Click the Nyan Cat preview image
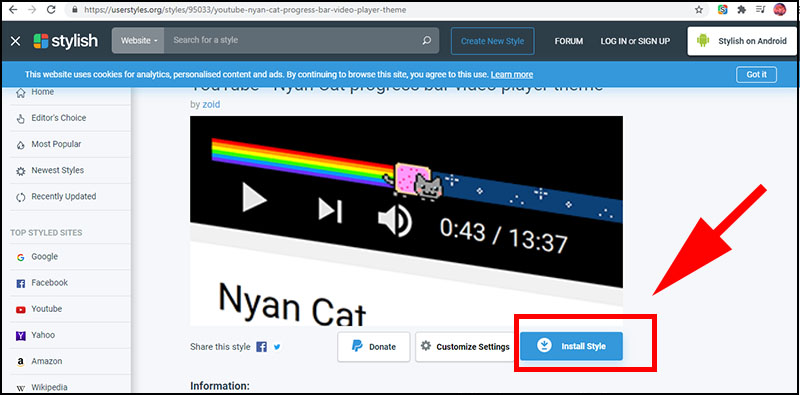 tap(406, 220)
